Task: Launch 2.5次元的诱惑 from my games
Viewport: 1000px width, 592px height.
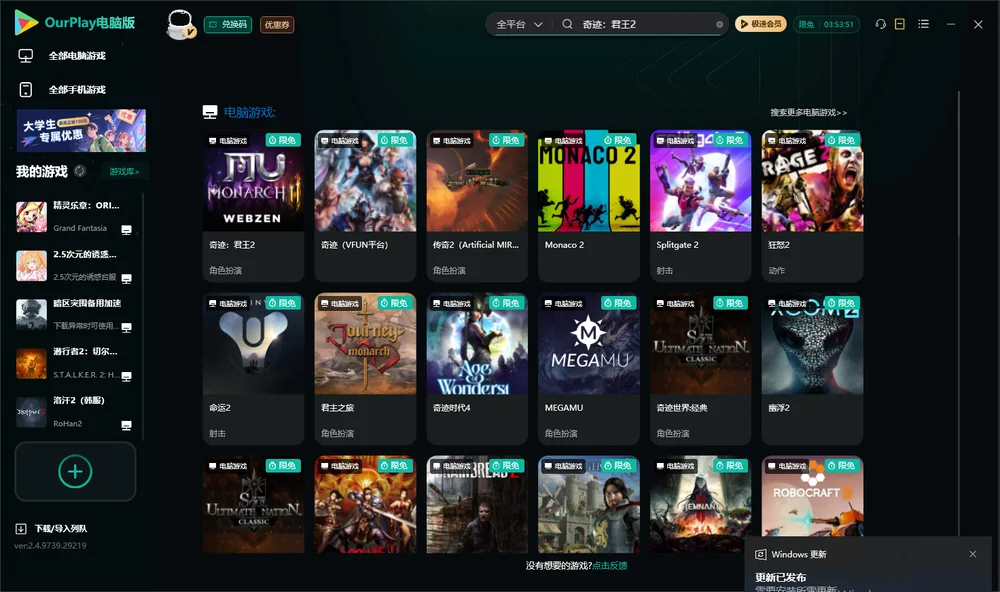Action: pyautogui.click(x=75, y=265)
